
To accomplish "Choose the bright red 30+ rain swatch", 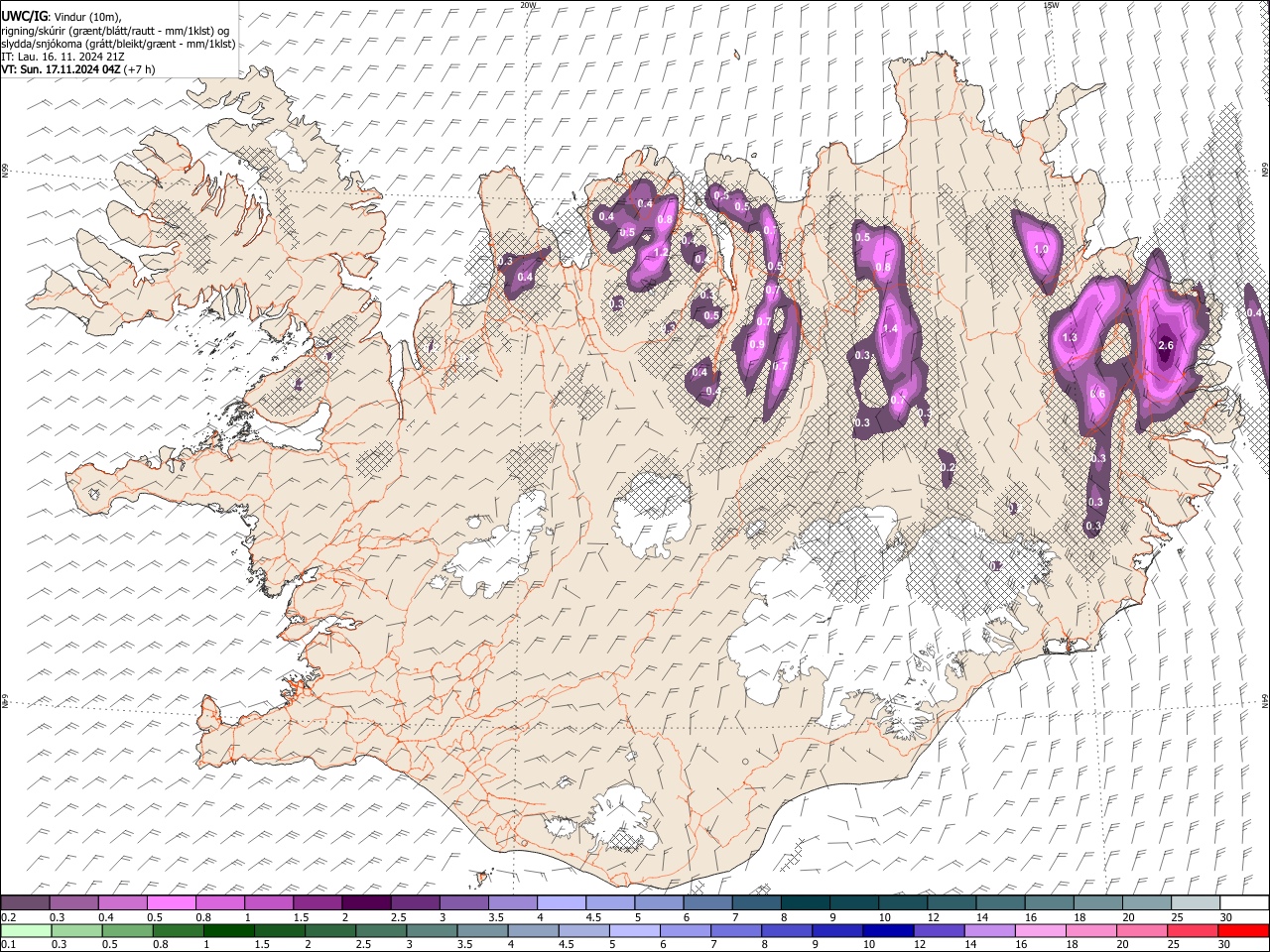I will point(1243,930).
